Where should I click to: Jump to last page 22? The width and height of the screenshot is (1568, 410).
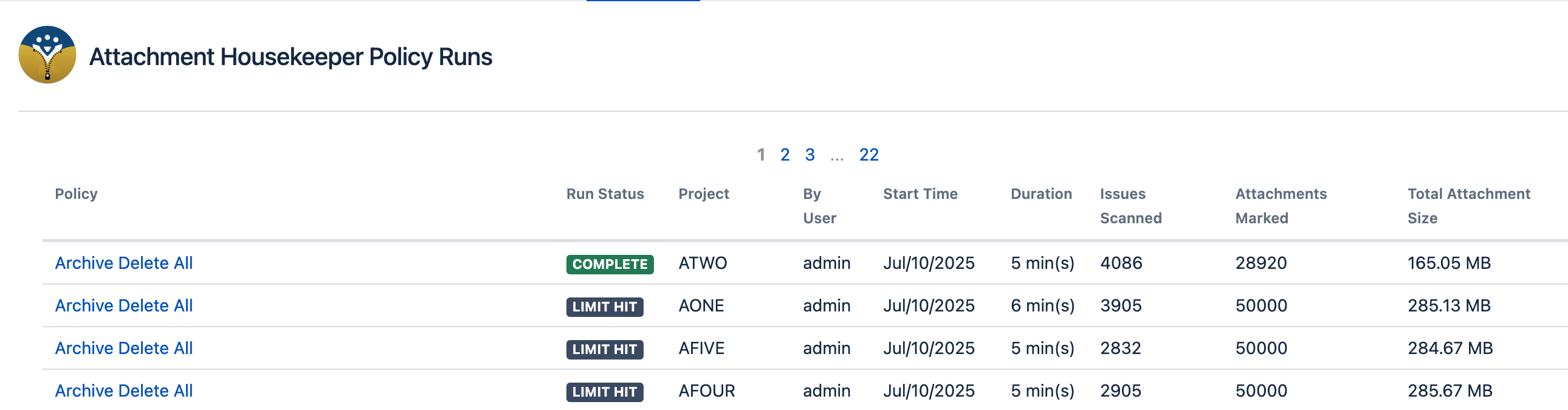pos(868,155)
